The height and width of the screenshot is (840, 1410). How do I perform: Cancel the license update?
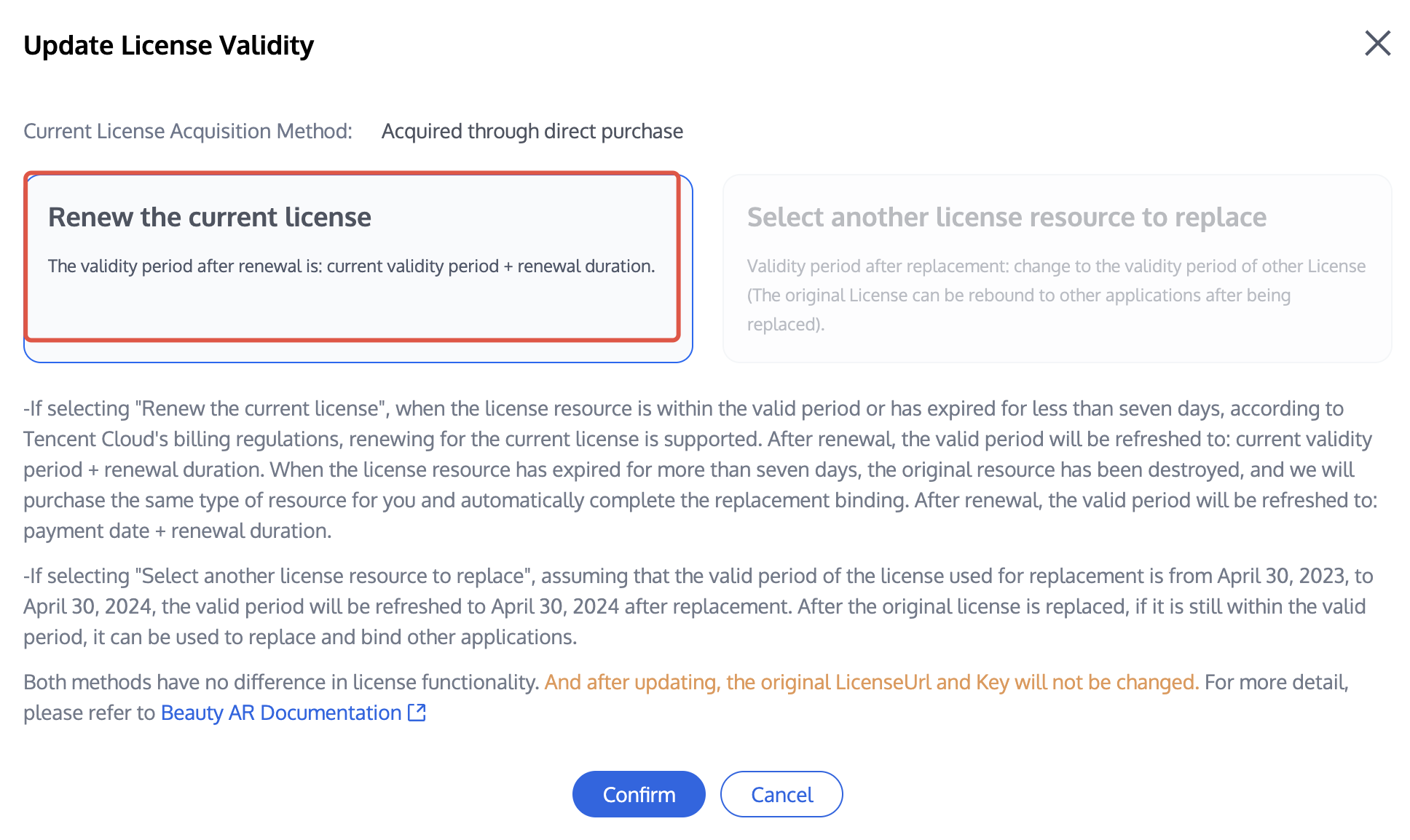pos(781,794)
